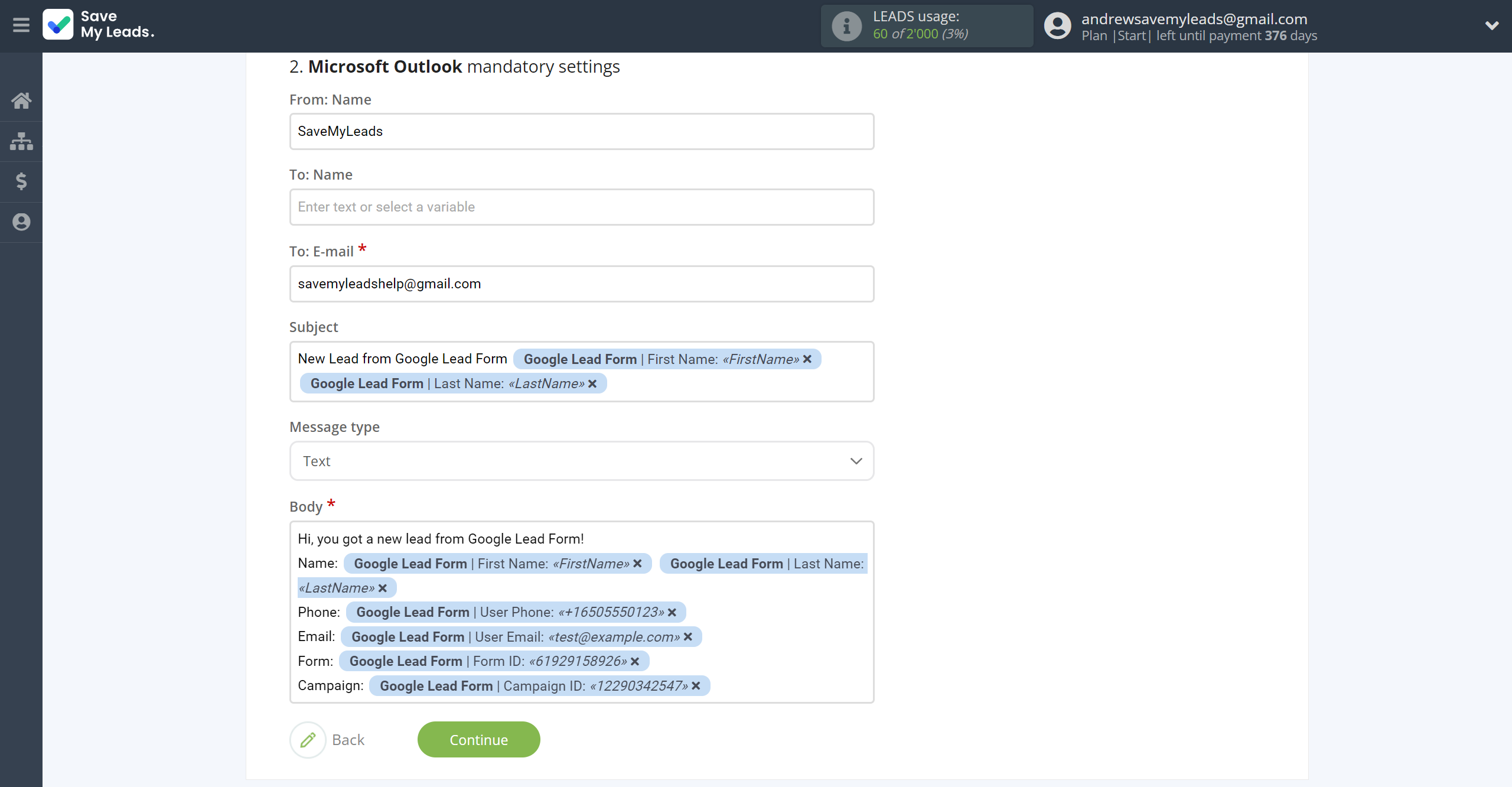Screen dimensions: 1512x787
Task: Open the Message type dropdown
Action: tap(582, 461)
